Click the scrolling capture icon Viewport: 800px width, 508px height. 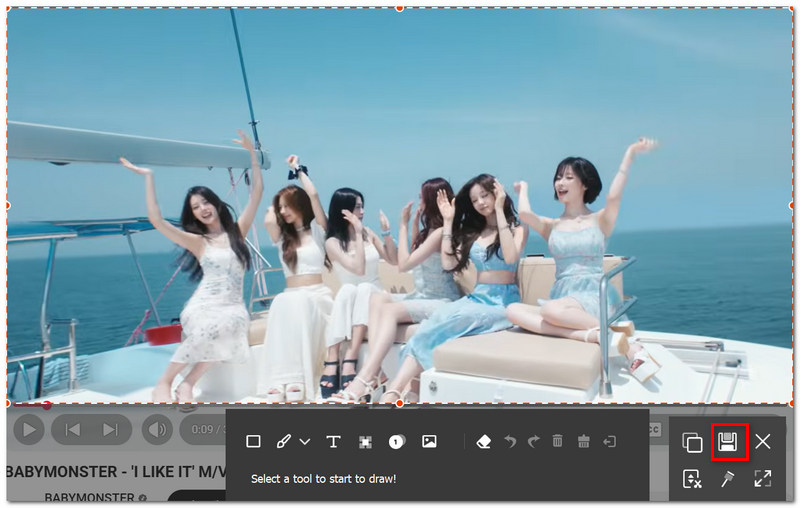coord(692,479)
